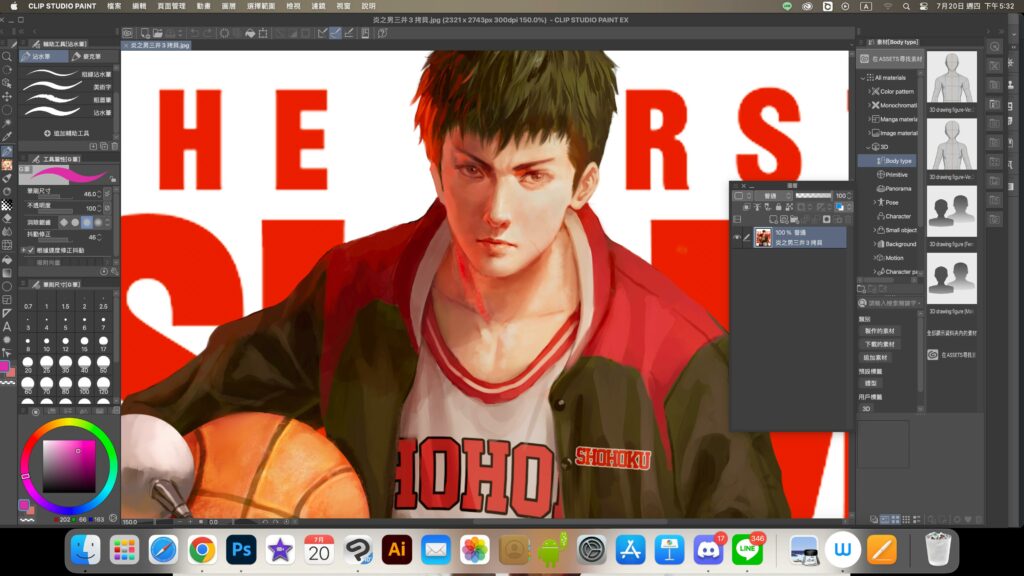Open the 圖層 menu
The height and width of the screenshot is (576, 1024).
click(228, 6)
